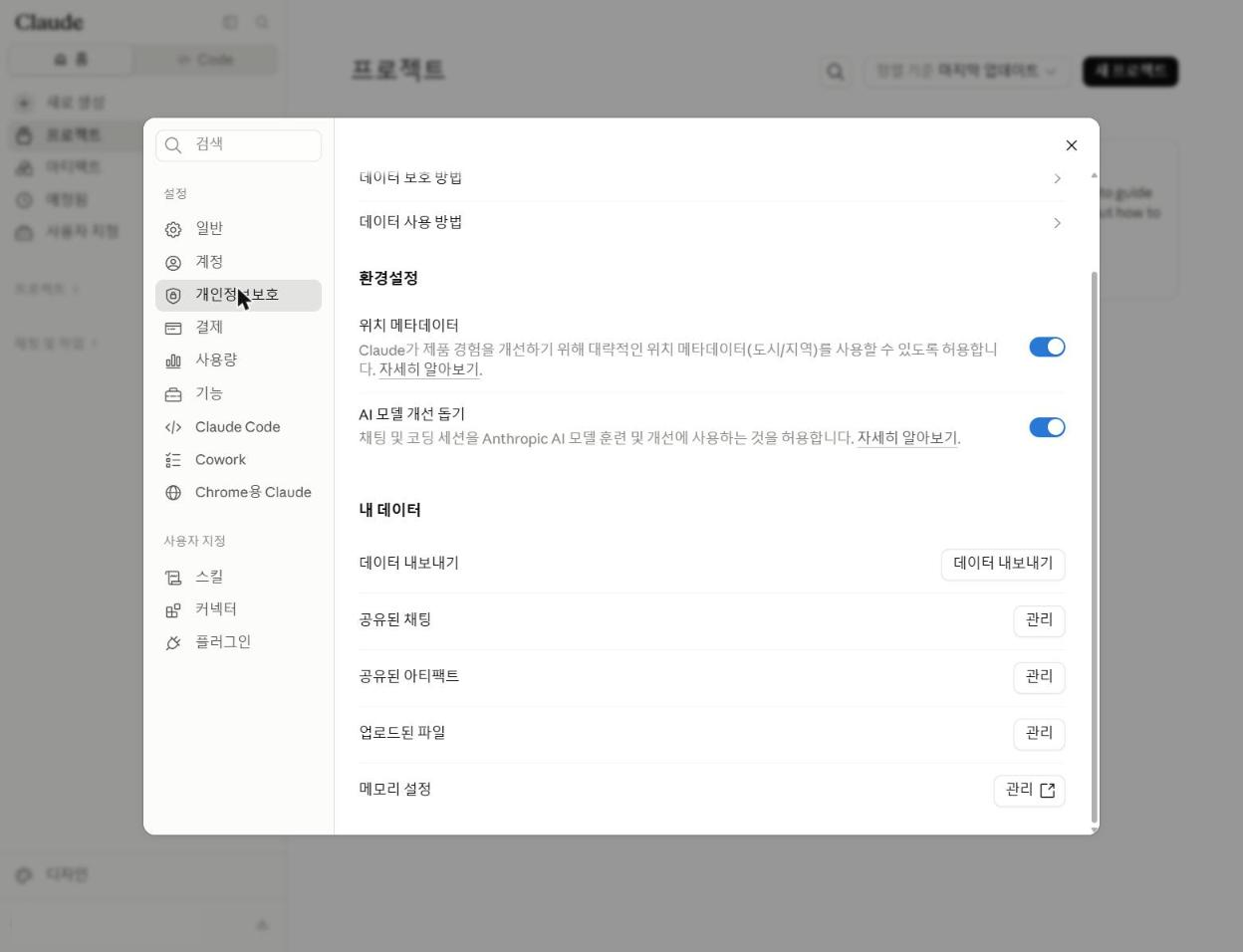The width and height of the screenshot is (1243, 952).
Task: Click 프로젝트 icon in background sidebar
Action: (x=24, y=135)
